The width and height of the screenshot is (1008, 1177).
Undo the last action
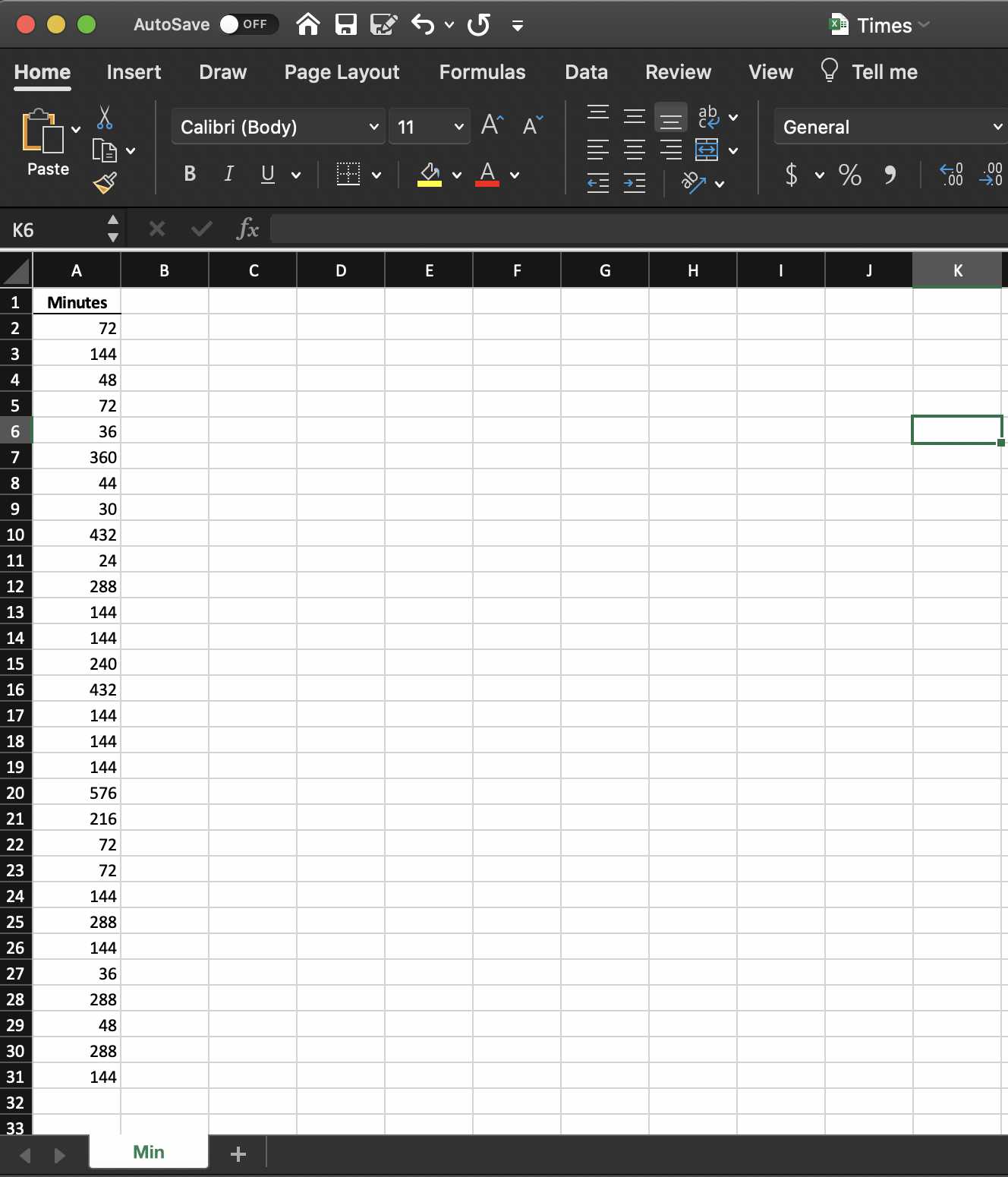click(x=423, y=25)
